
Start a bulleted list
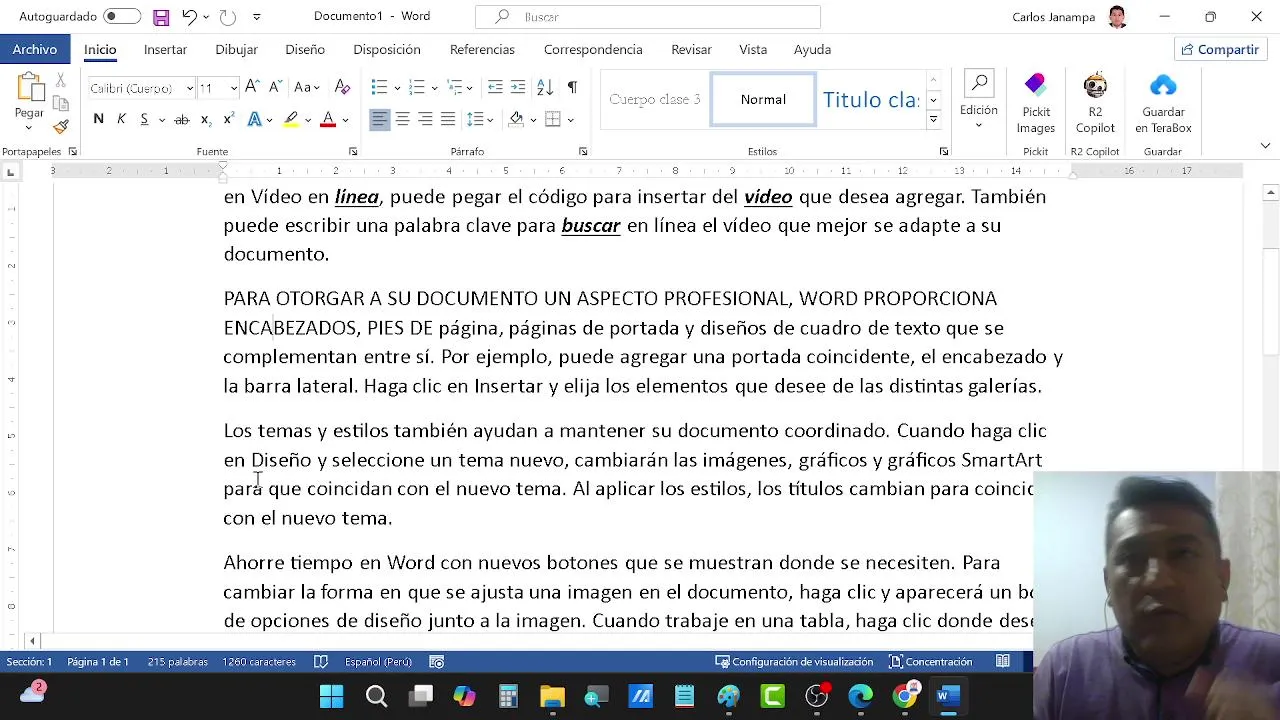[378, 87]
